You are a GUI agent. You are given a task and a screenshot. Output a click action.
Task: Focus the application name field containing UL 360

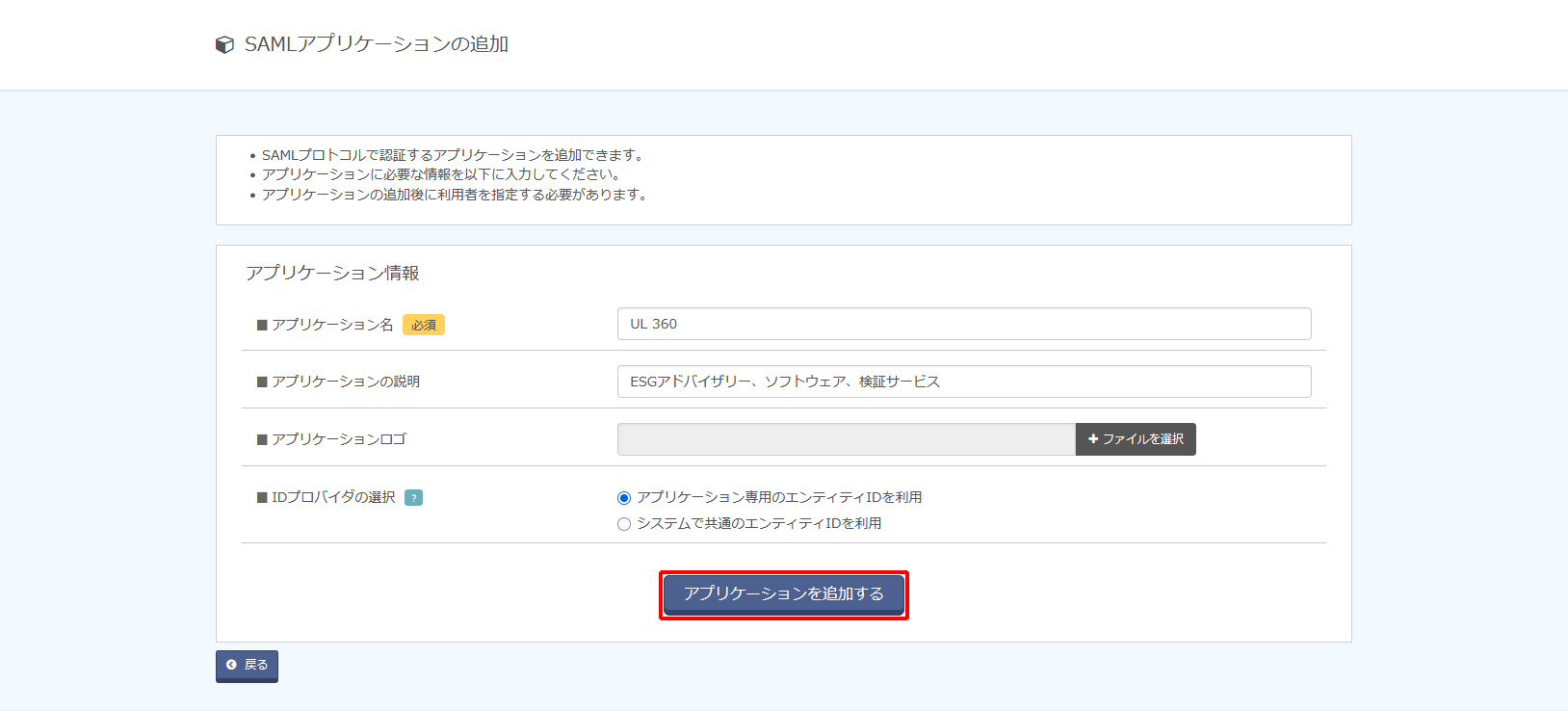point(963,324)
